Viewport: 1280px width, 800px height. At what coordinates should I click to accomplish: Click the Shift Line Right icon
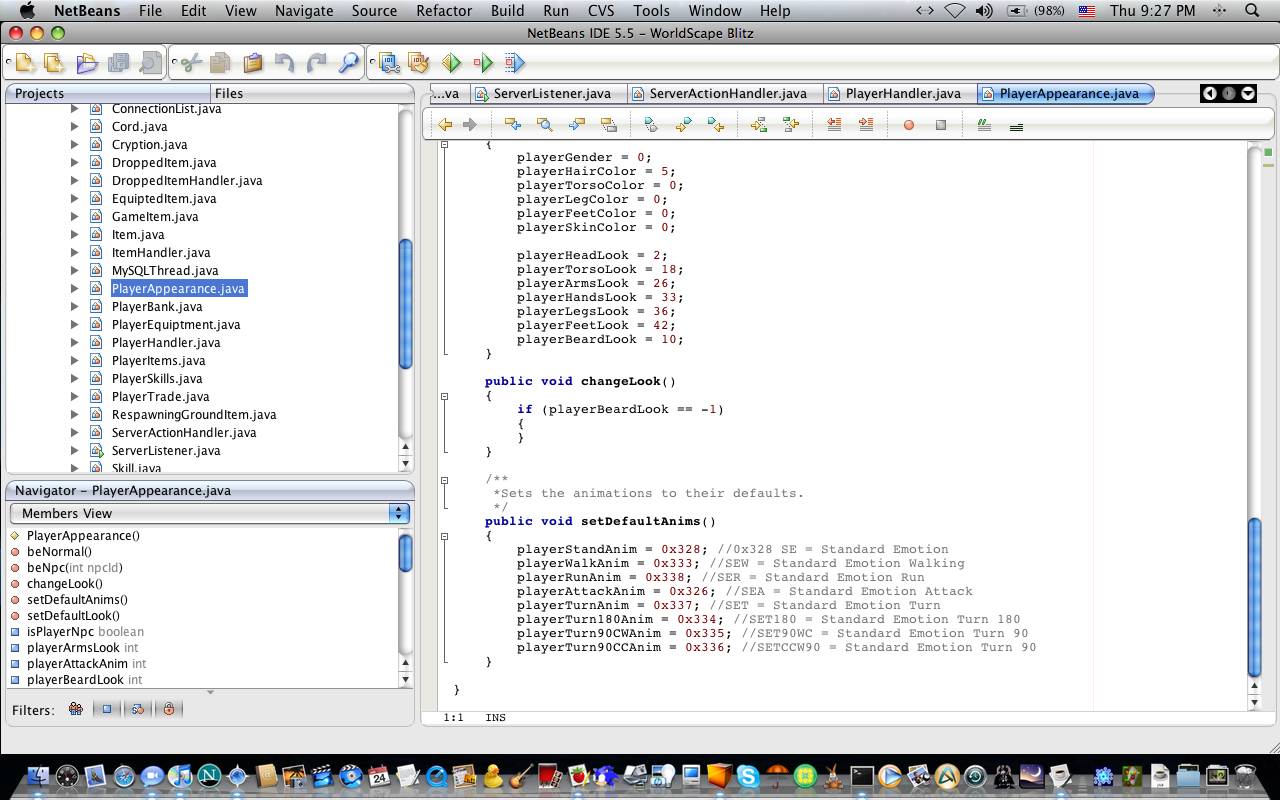pyautogui.click(x=866, y=125)
